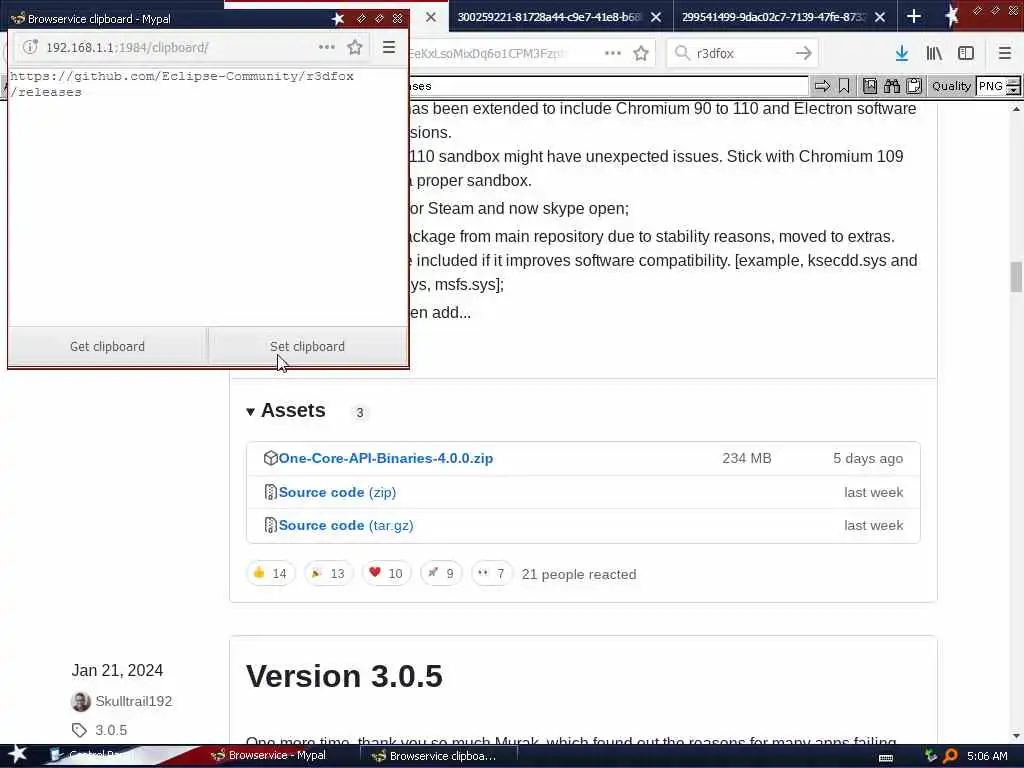Close the 299541499 tab

coord(880,17)
